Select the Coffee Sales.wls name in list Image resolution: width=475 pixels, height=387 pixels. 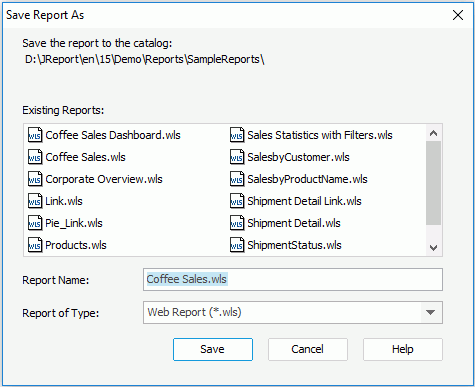[85, 157]
